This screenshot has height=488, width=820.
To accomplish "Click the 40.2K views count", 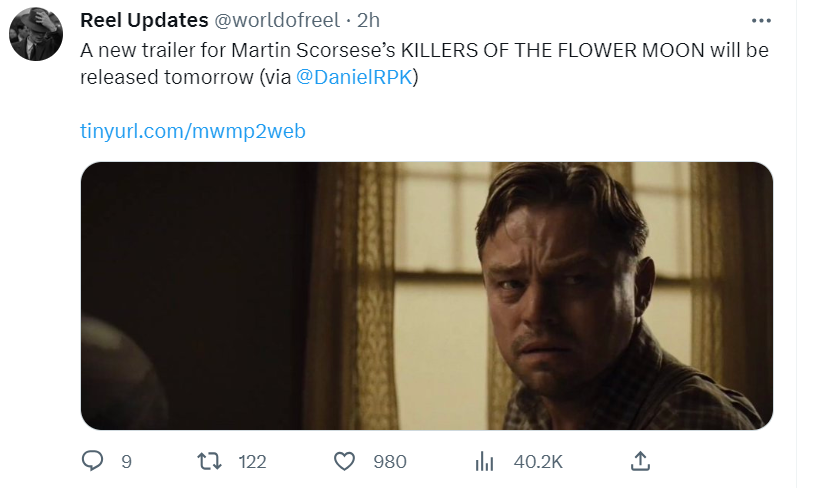I will click(x=538, y=461).
